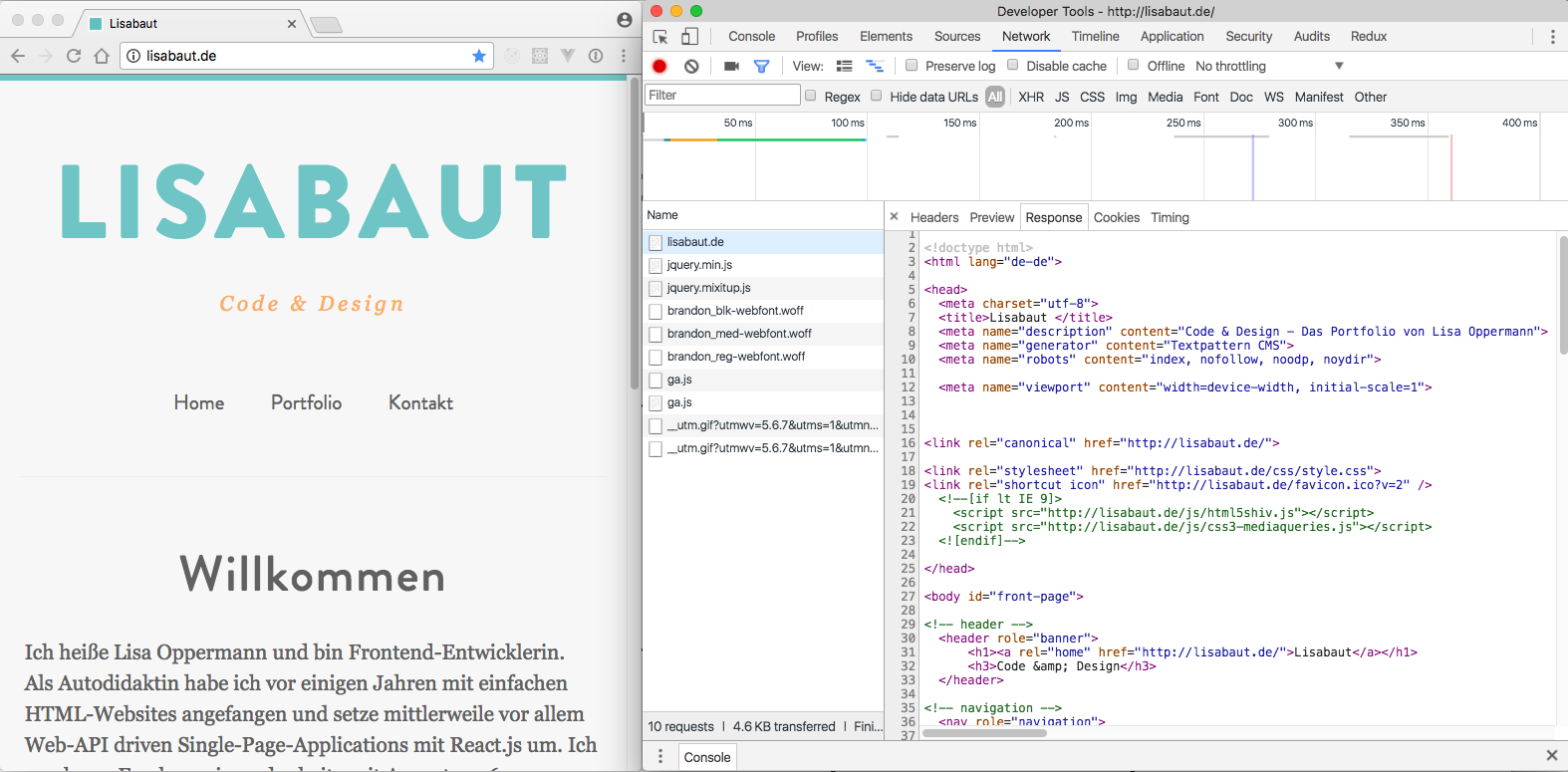Click the Home link on webpage
Screen dimensions: 1568x772
pyautogui.click(x=199, y=402)
